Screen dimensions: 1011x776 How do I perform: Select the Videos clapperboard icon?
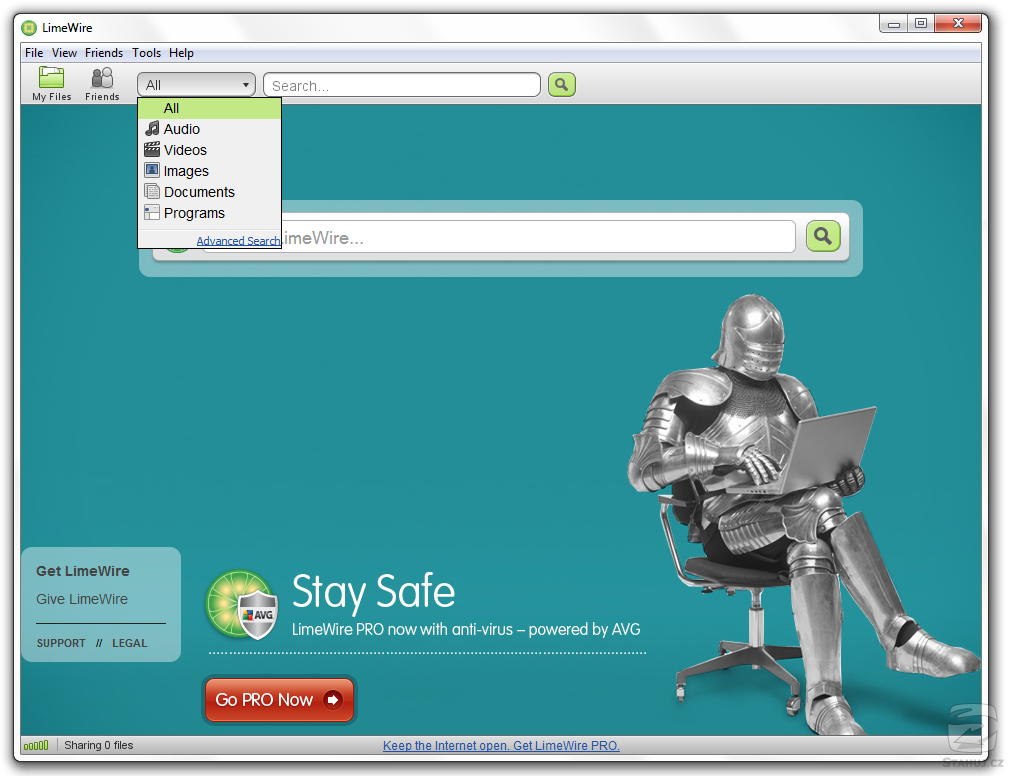tap(152, 150)
